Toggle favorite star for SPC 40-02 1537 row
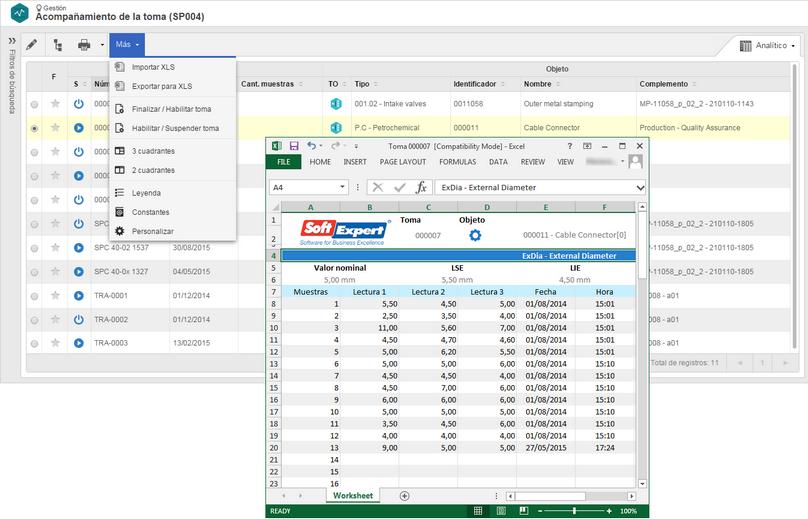The image size is (808, 519). 55,247
